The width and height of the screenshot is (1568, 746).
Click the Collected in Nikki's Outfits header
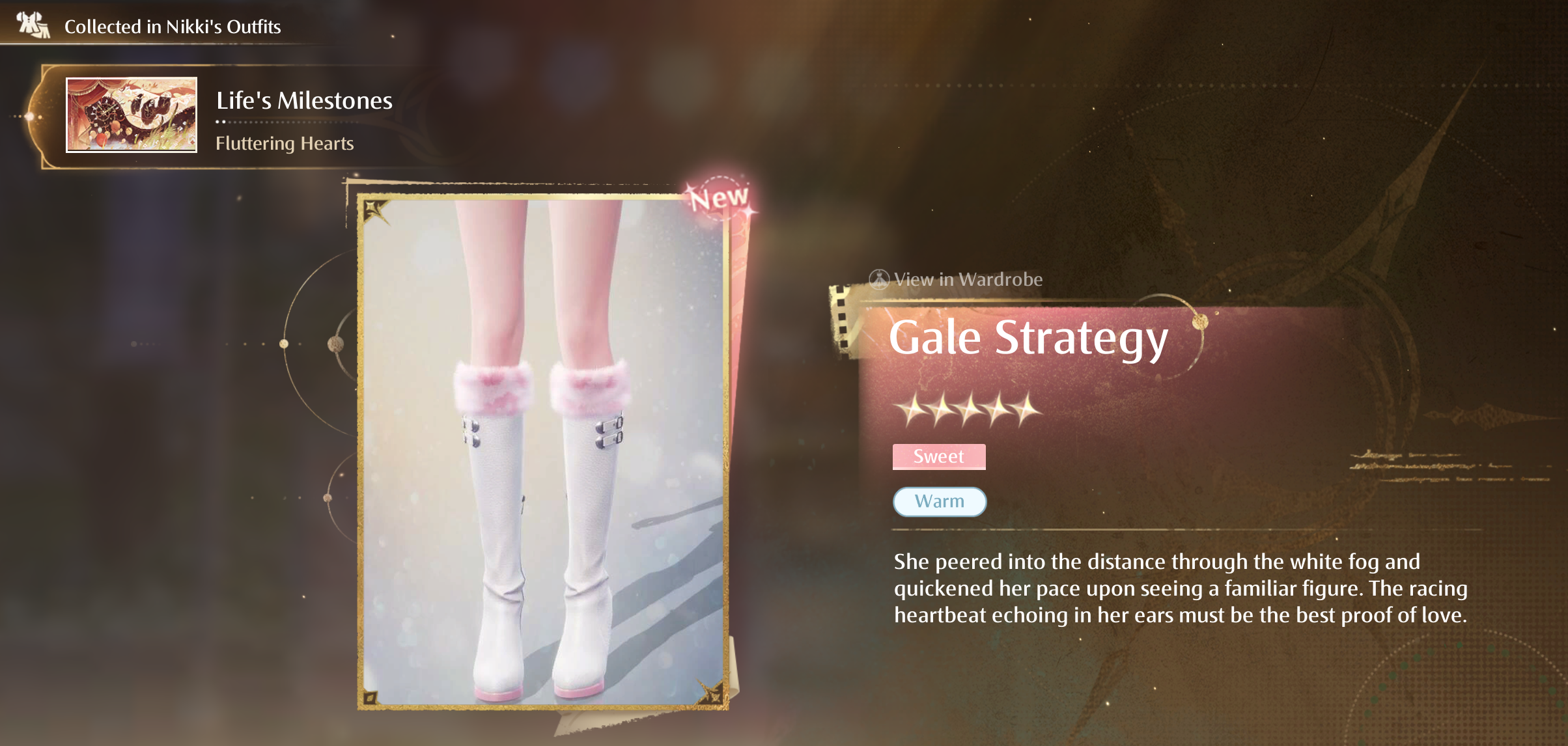click(173, 27)
